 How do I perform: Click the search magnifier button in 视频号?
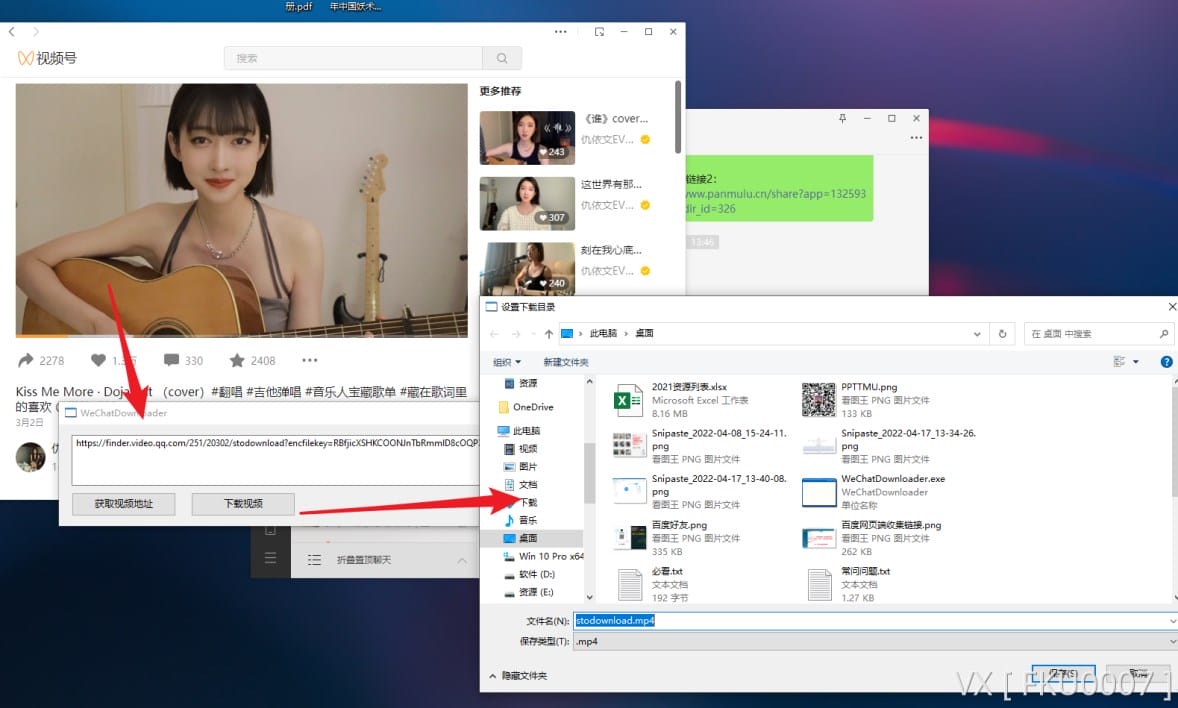click(502, 58)
